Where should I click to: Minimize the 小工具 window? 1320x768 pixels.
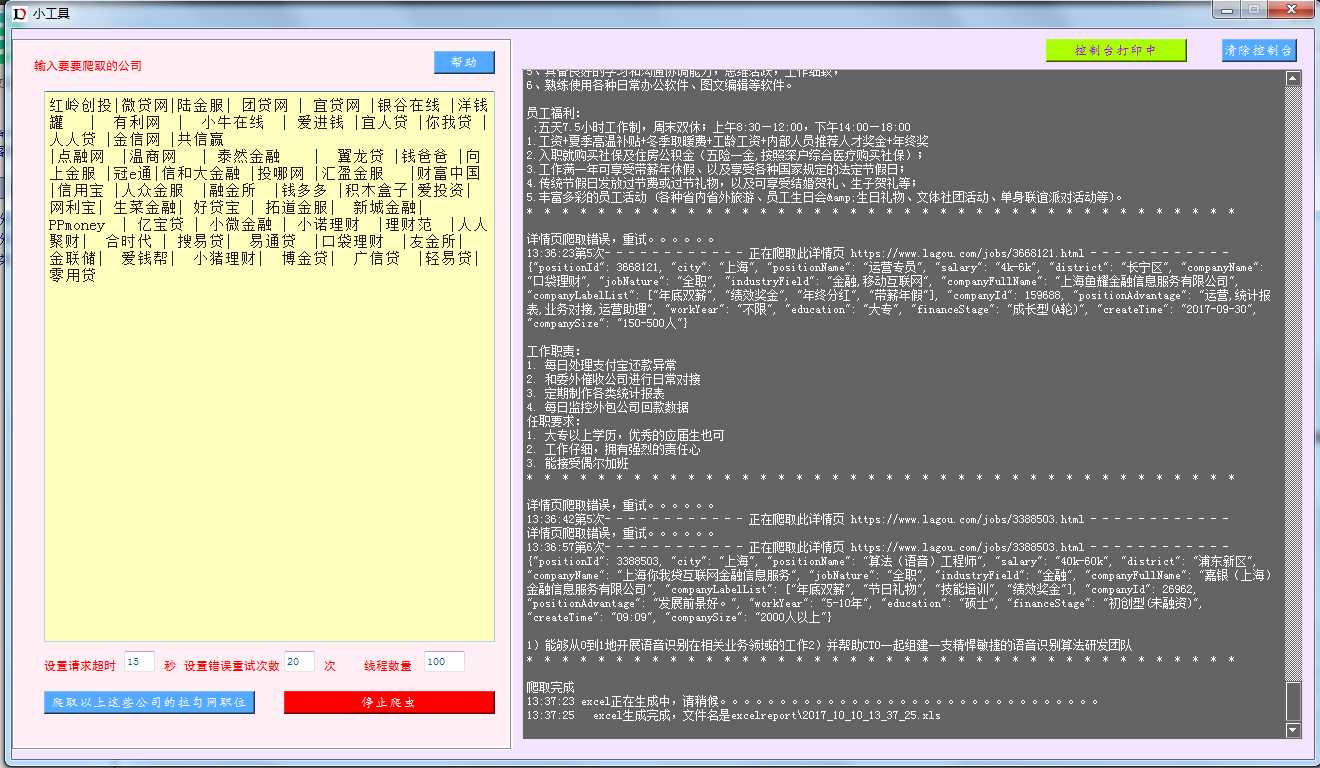[x=1226, y=9]
